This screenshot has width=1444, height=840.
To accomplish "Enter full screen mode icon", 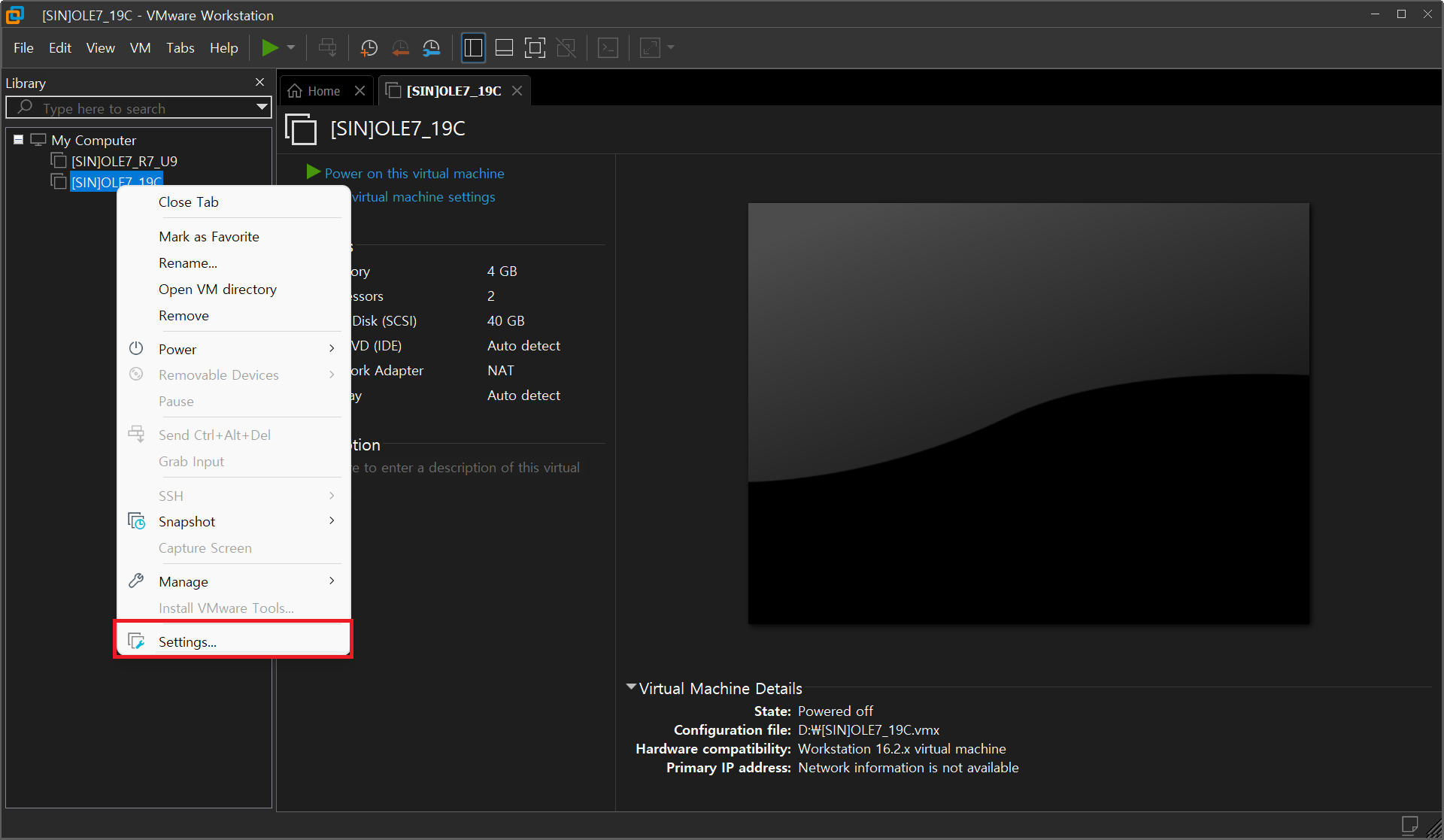I will tap(535, 48).
